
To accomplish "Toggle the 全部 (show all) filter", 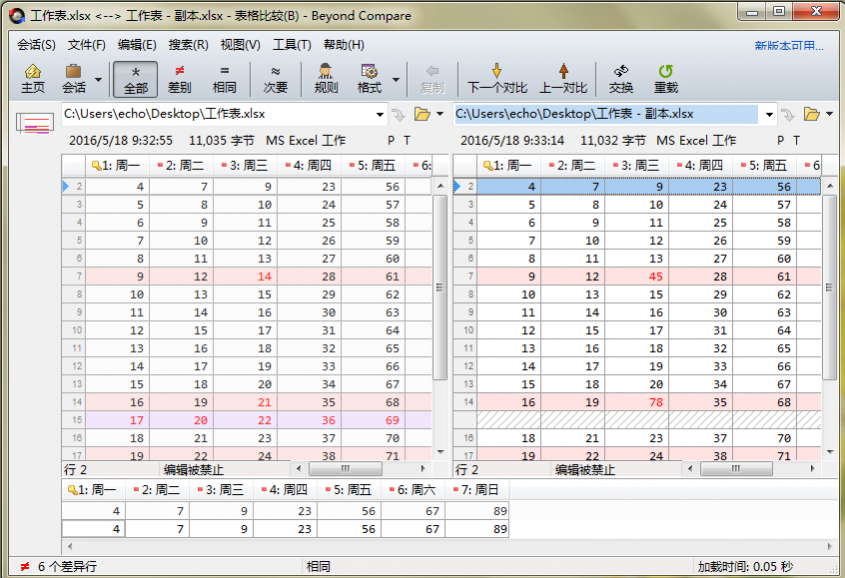I will (135, 79).
